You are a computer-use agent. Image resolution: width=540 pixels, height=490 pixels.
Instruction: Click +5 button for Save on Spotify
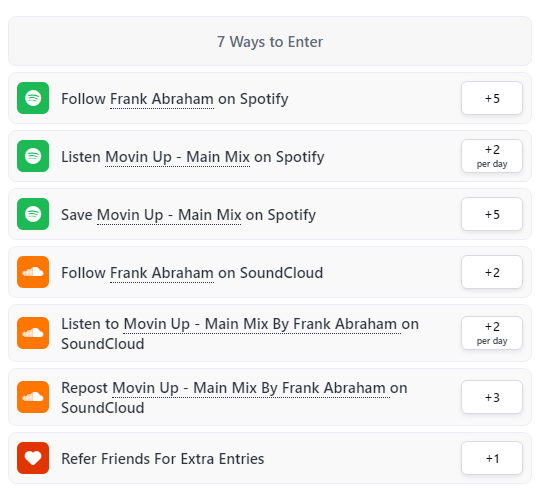(492, 214)
